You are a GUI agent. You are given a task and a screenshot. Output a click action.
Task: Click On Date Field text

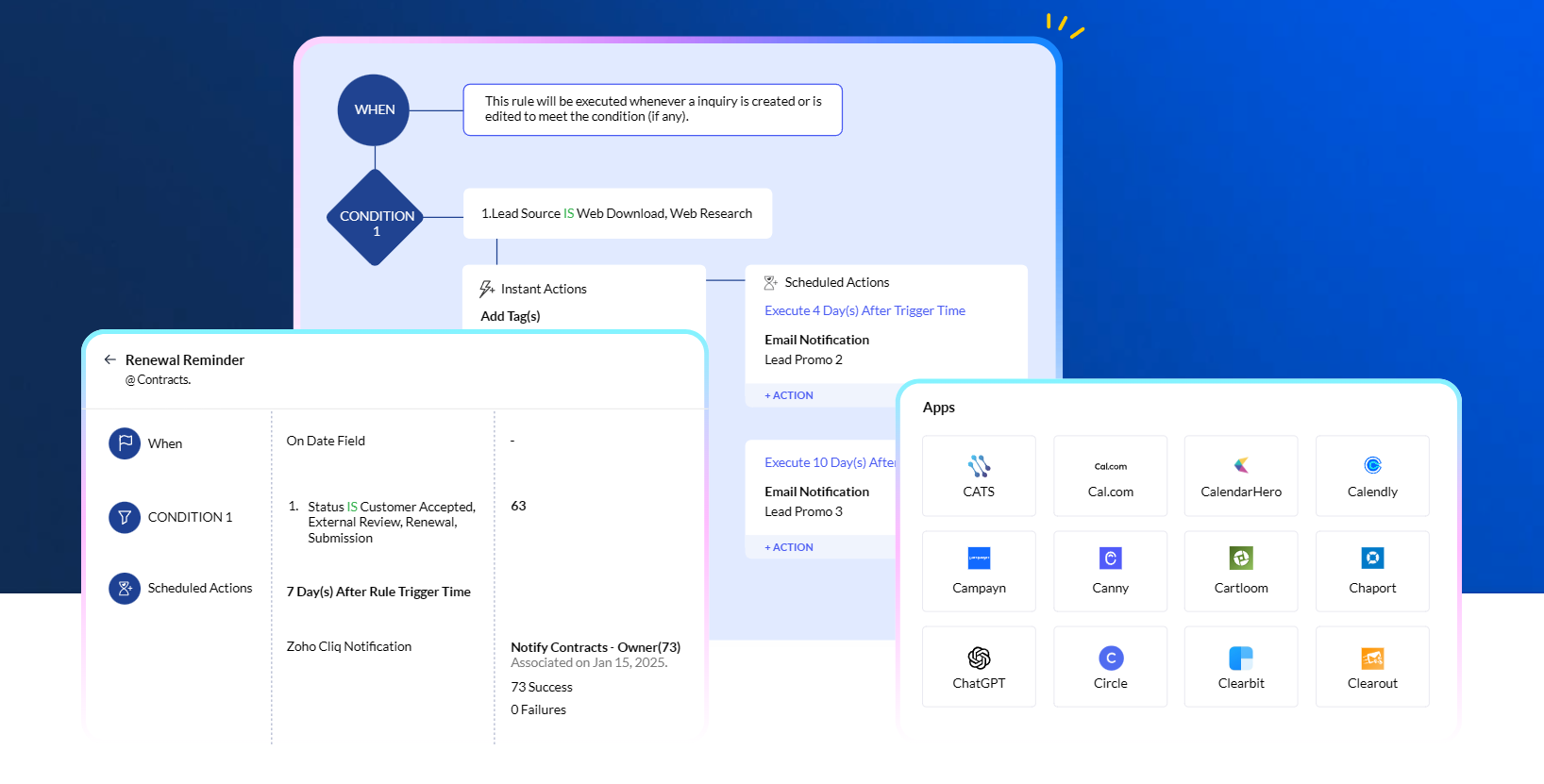point(326,441)
